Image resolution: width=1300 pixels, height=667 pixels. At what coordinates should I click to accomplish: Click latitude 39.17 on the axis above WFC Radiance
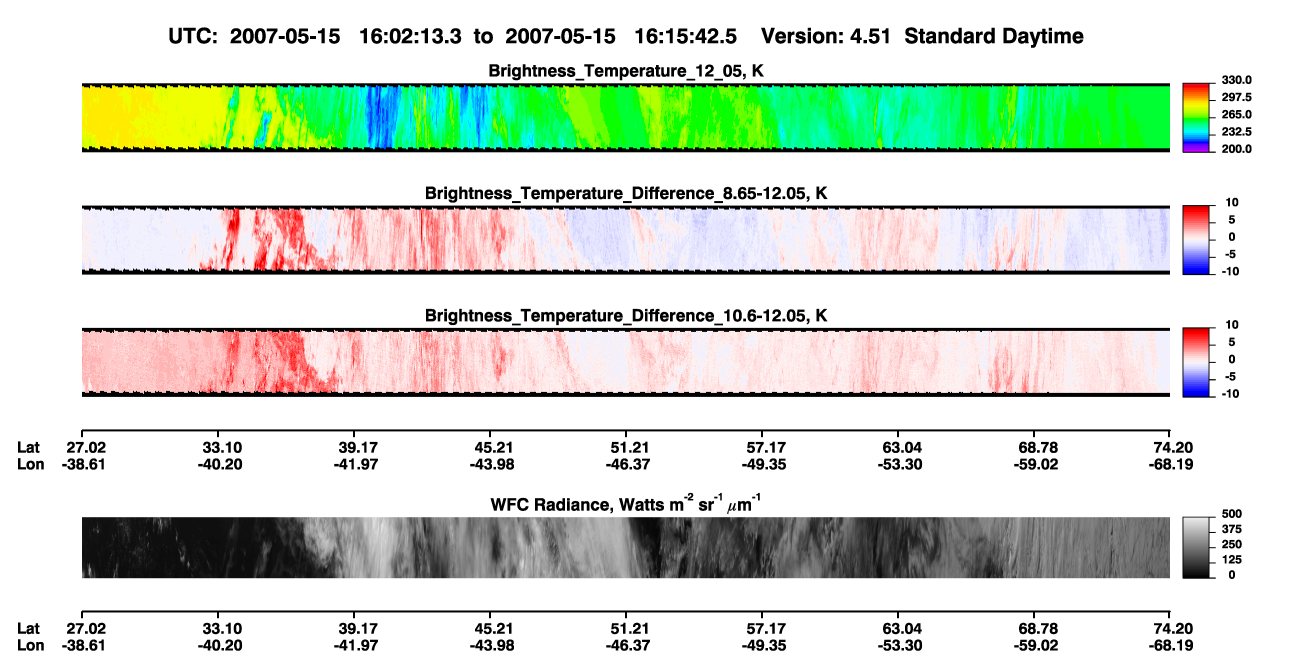tap(354, 447)
